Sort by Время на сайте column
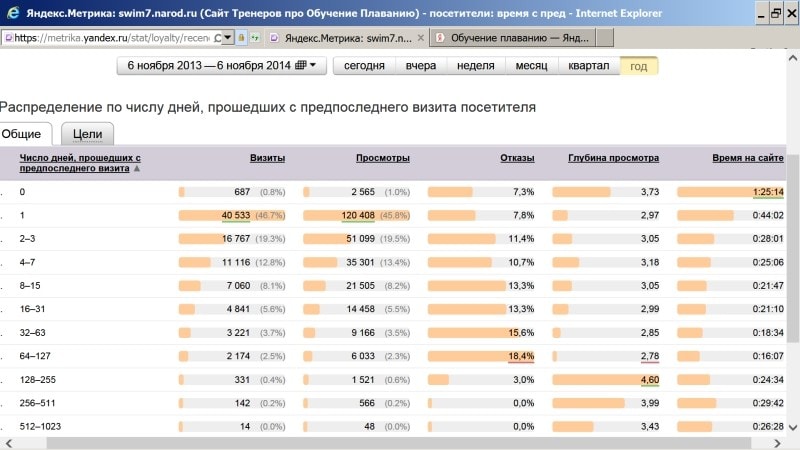The height and width of the screenshot is (450, 800). coord(747,158)
